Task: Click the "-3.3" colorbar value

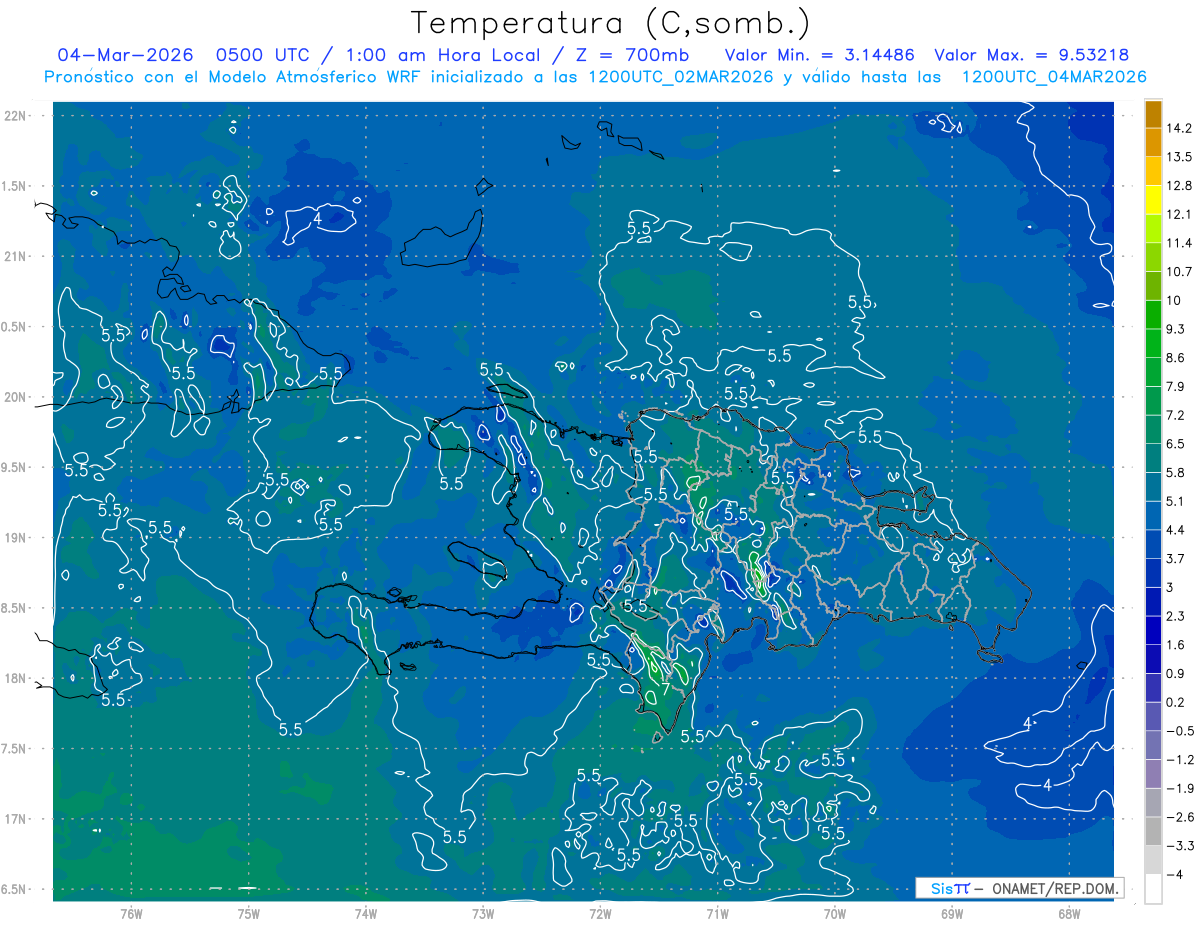Action: [1179, 846]
